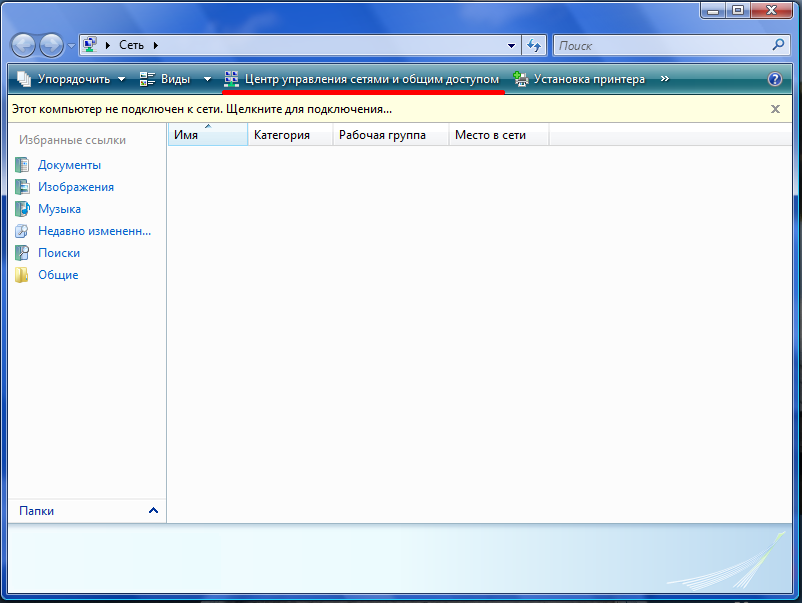The image size is (802, 603).
Task: Show more toolbar commands via the double chevron
Action: pos(664,79)
